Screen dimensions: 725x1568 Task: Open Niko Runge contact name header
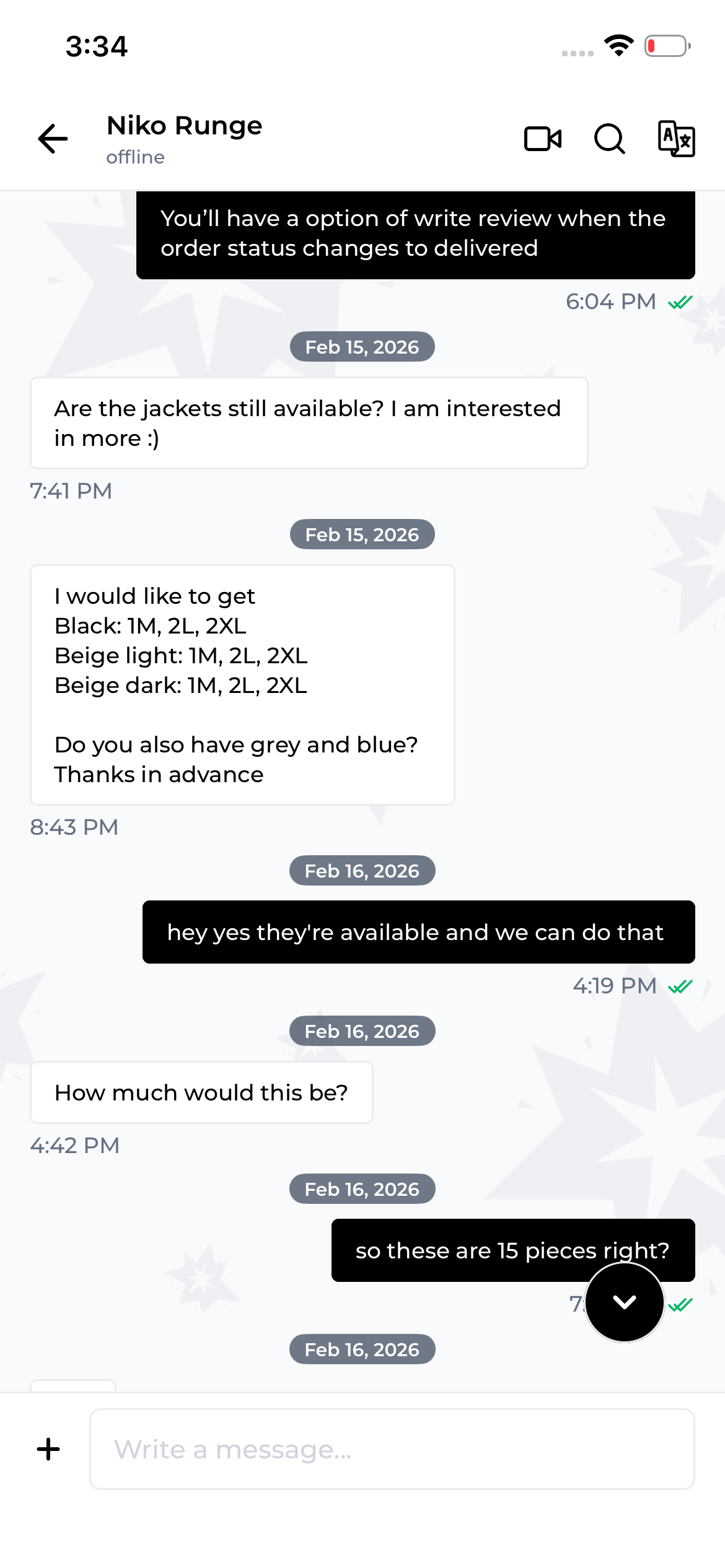tap(185, 126)
